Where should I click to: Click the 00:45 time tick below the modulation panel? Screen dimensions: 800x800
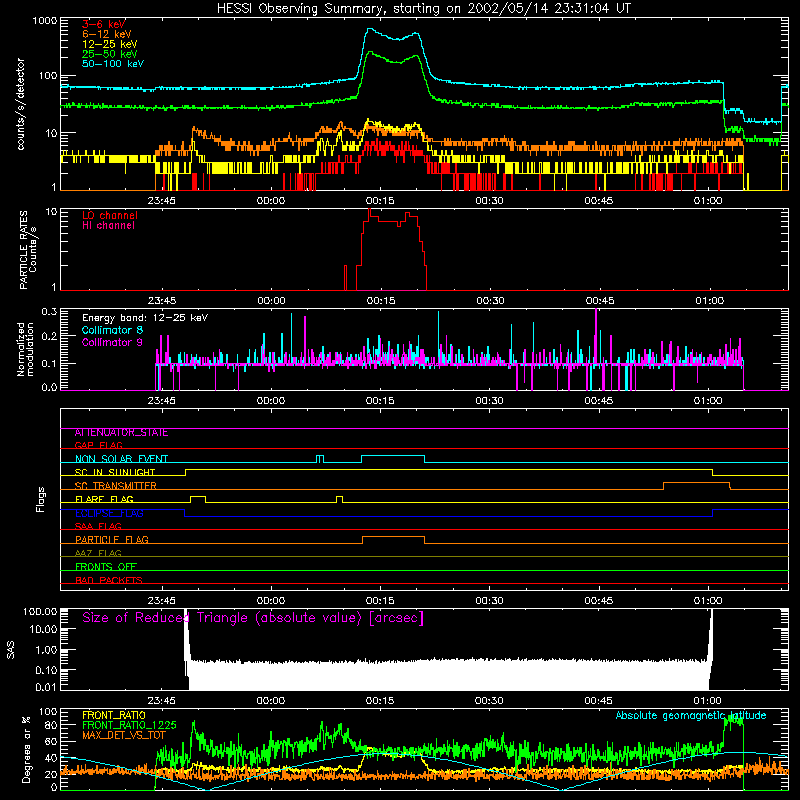click(x=598, y=401)
